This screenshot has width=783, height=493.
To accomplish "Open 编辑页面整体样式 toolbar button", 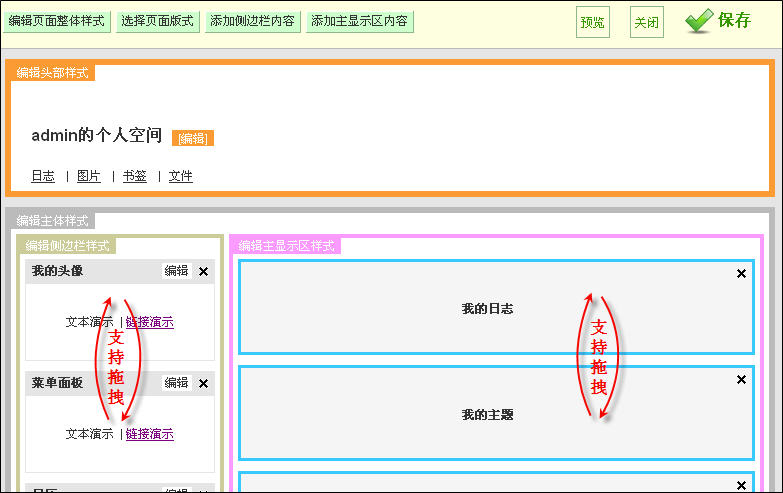I will [x=56, y=21].
